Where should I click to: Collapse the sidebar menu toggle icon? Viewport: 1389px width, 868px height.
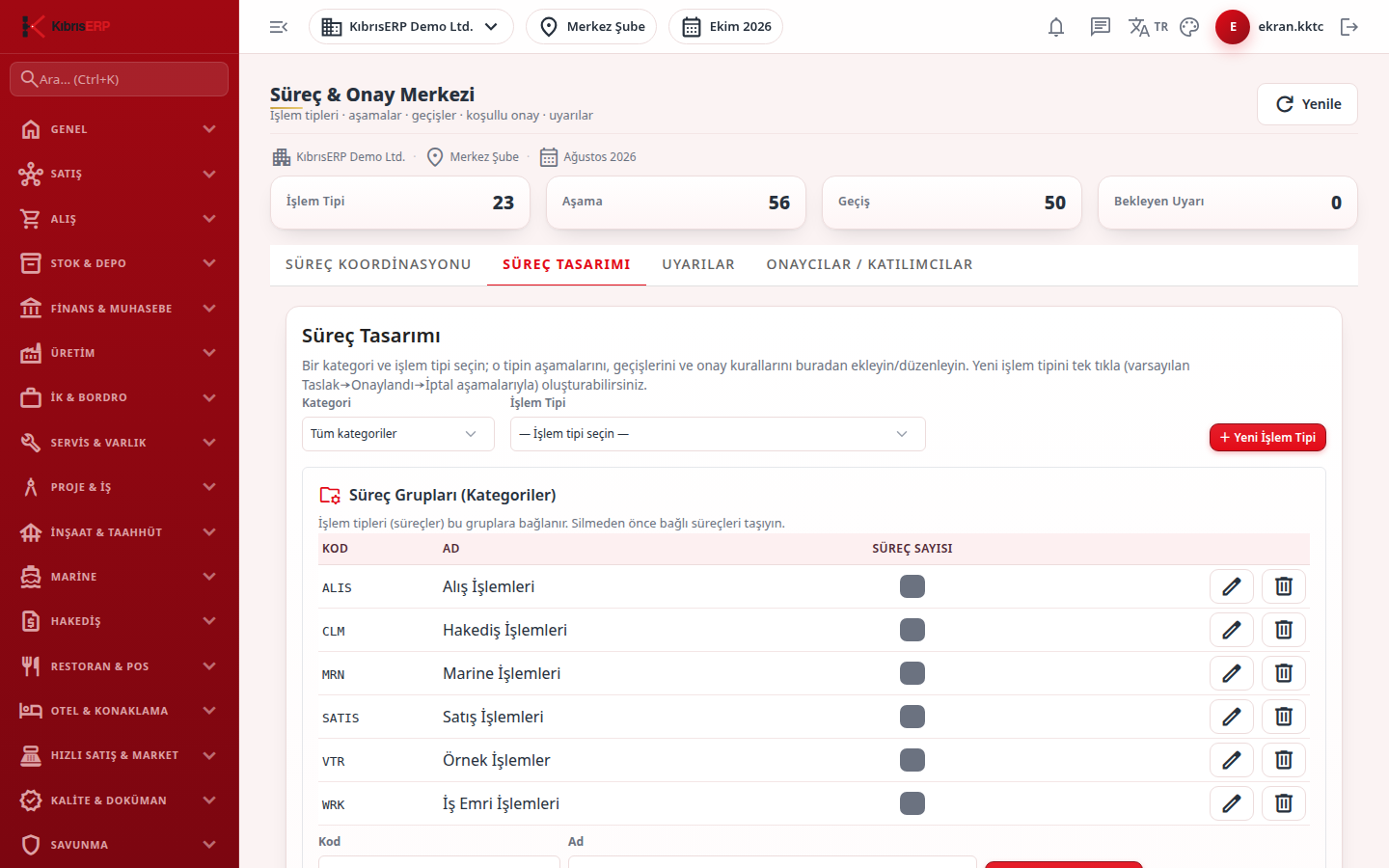[279, 27]
